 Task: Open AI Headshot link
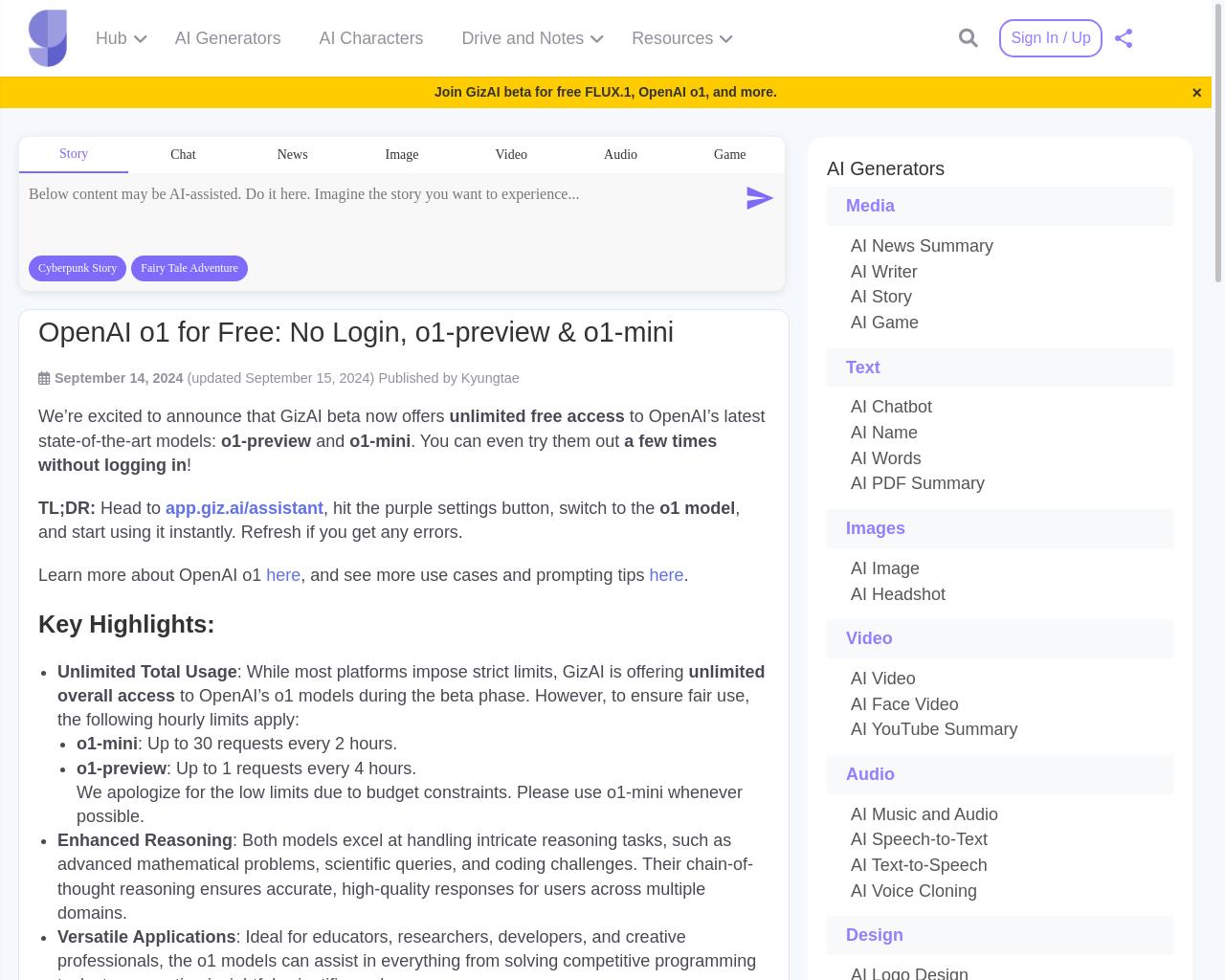pyautogui.click(x=898, y=594)
